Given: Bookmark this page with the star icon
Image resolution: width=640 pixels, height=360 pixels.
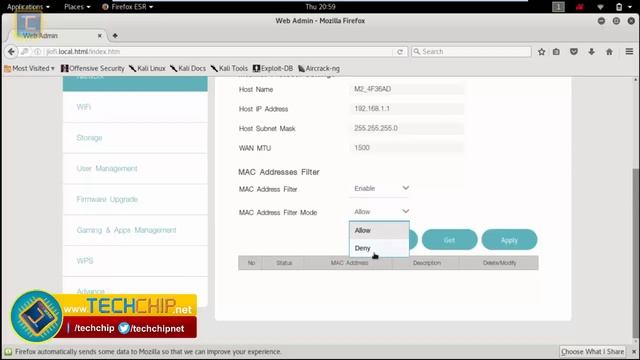Looking at the screenshot, I should [x=541, y=52].
